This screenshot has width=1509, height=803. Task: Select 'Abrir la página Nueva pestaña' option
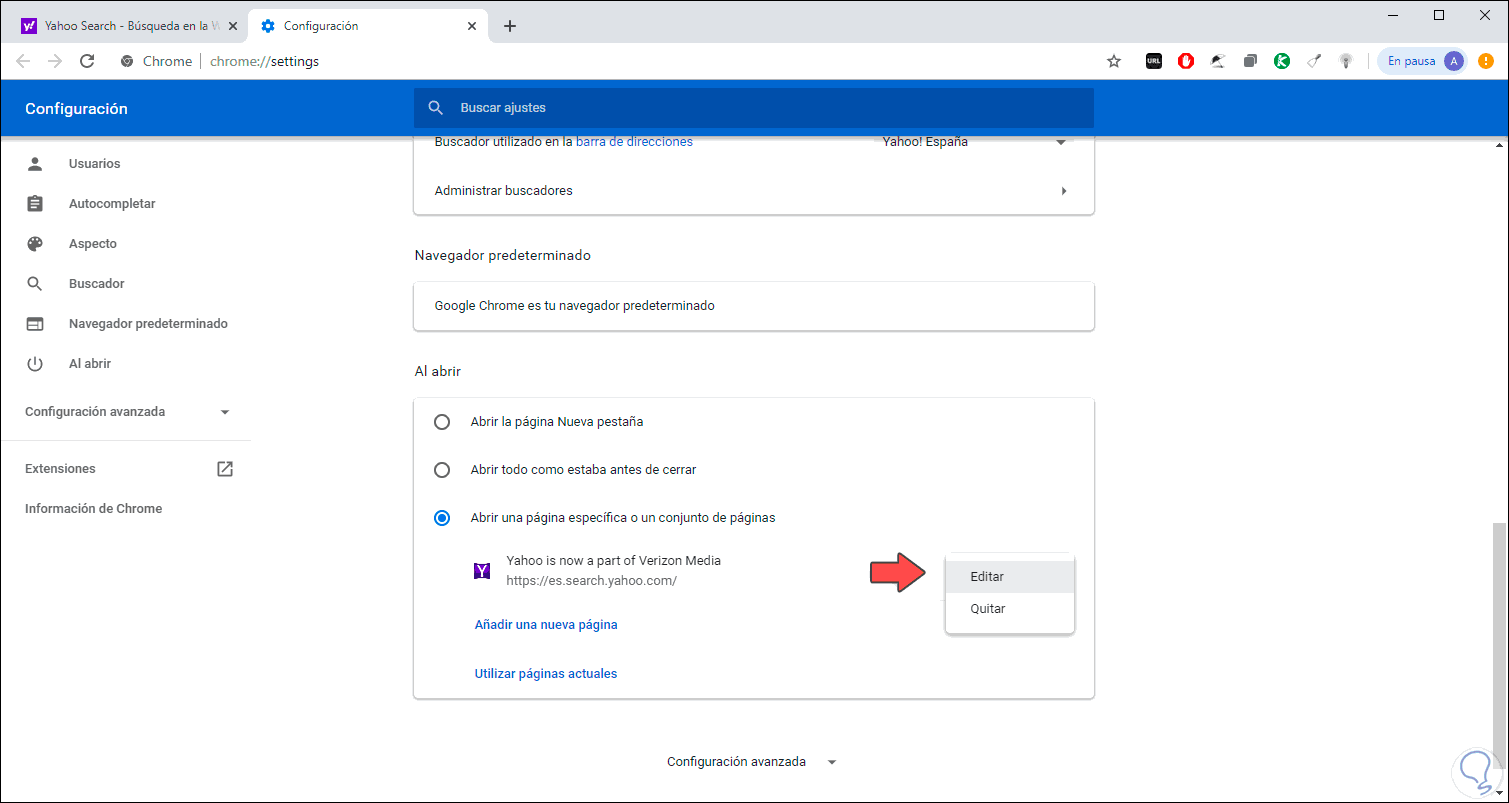coord(442,422)
